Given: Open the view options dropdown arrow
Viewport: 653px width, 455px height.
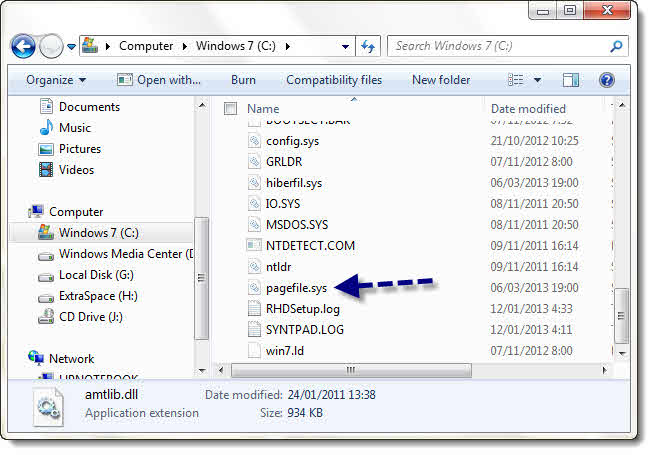Looking at the screenshot, I should [538, 80].
